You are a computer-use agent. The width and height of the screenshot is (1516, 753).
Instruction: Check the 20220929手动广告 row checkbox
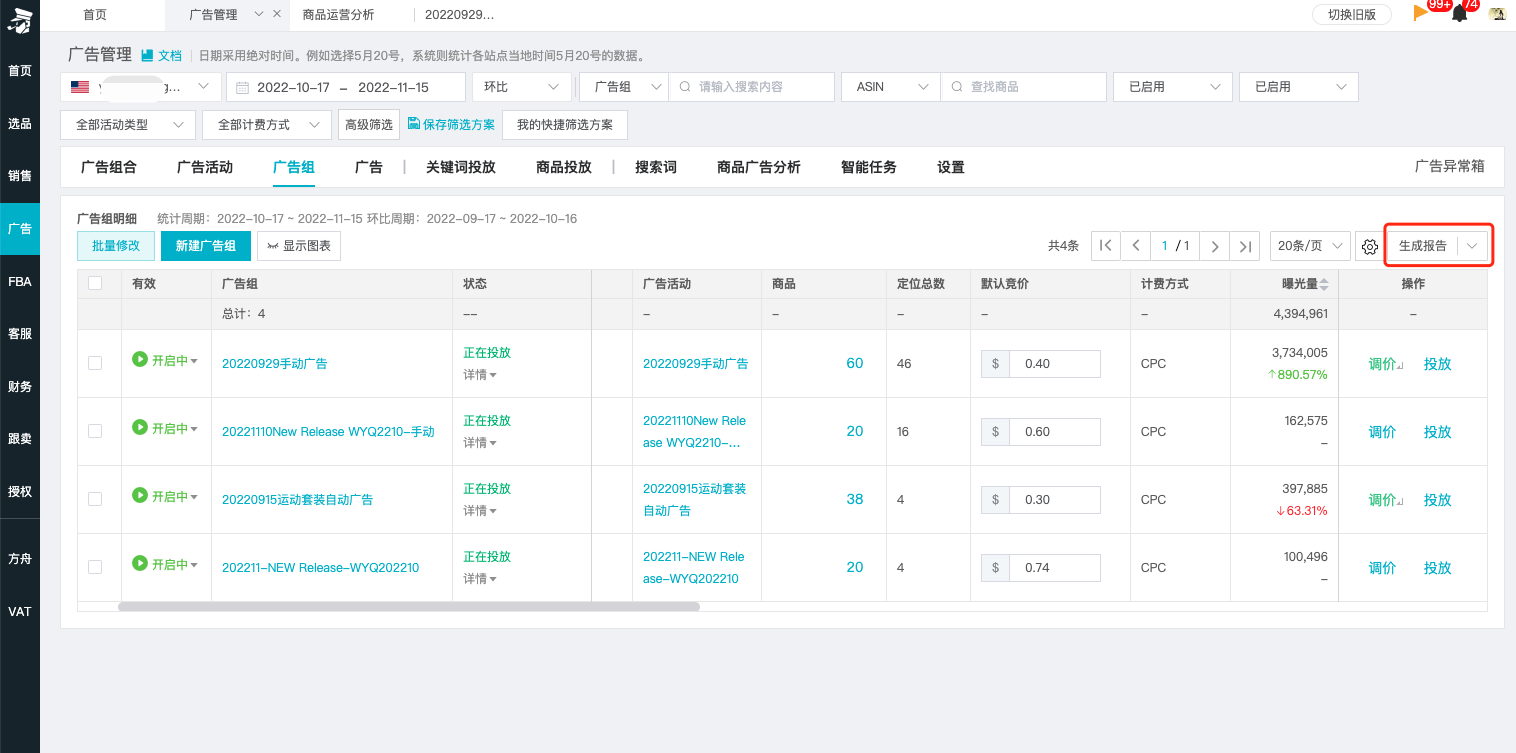[x=95, y=363]
